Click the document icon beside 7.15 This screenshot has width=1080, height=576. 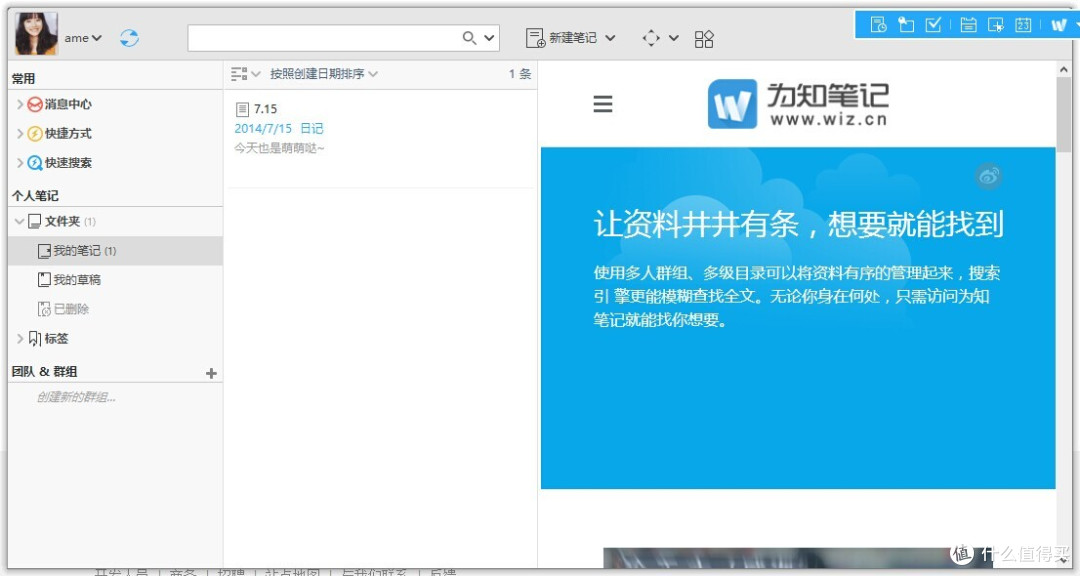point(242,109)
